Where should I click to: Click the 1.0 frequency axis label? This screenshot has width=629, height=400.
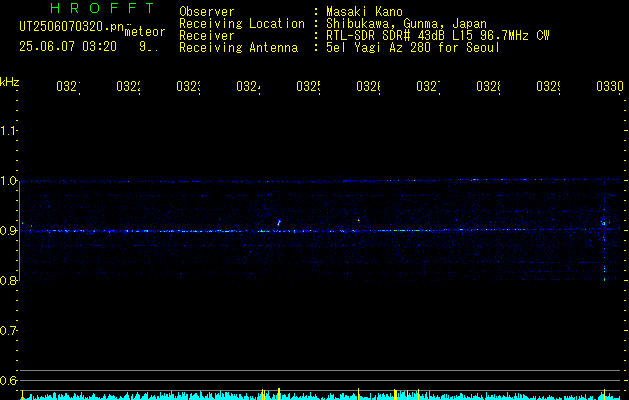coord(8,181)
